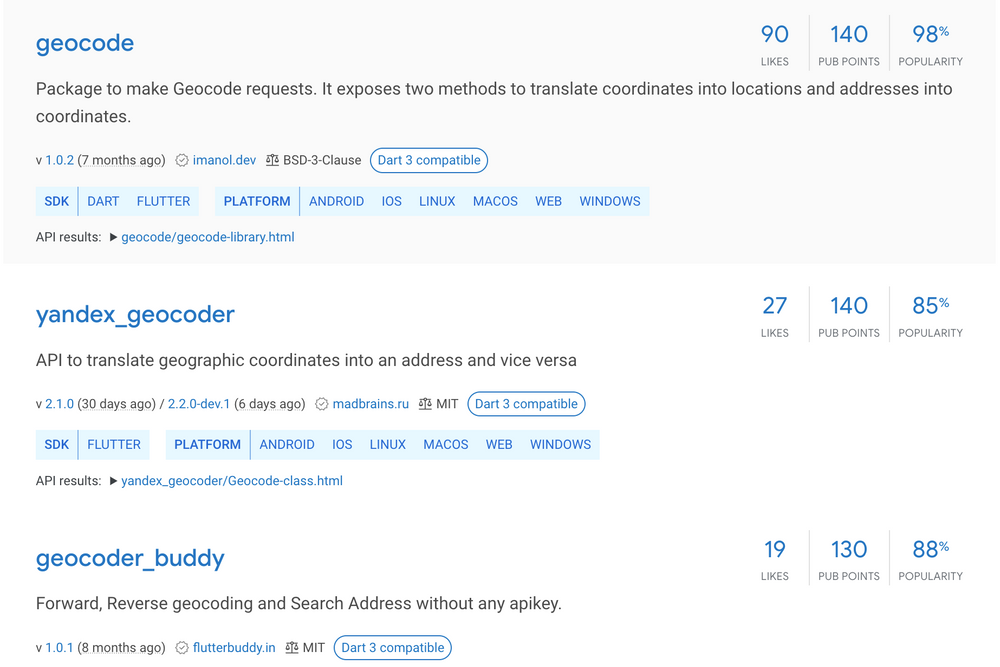This screenshot has width=1000, height=667.
Task: Click the 90 likes score for geocode
Action: tap(775, 35)
